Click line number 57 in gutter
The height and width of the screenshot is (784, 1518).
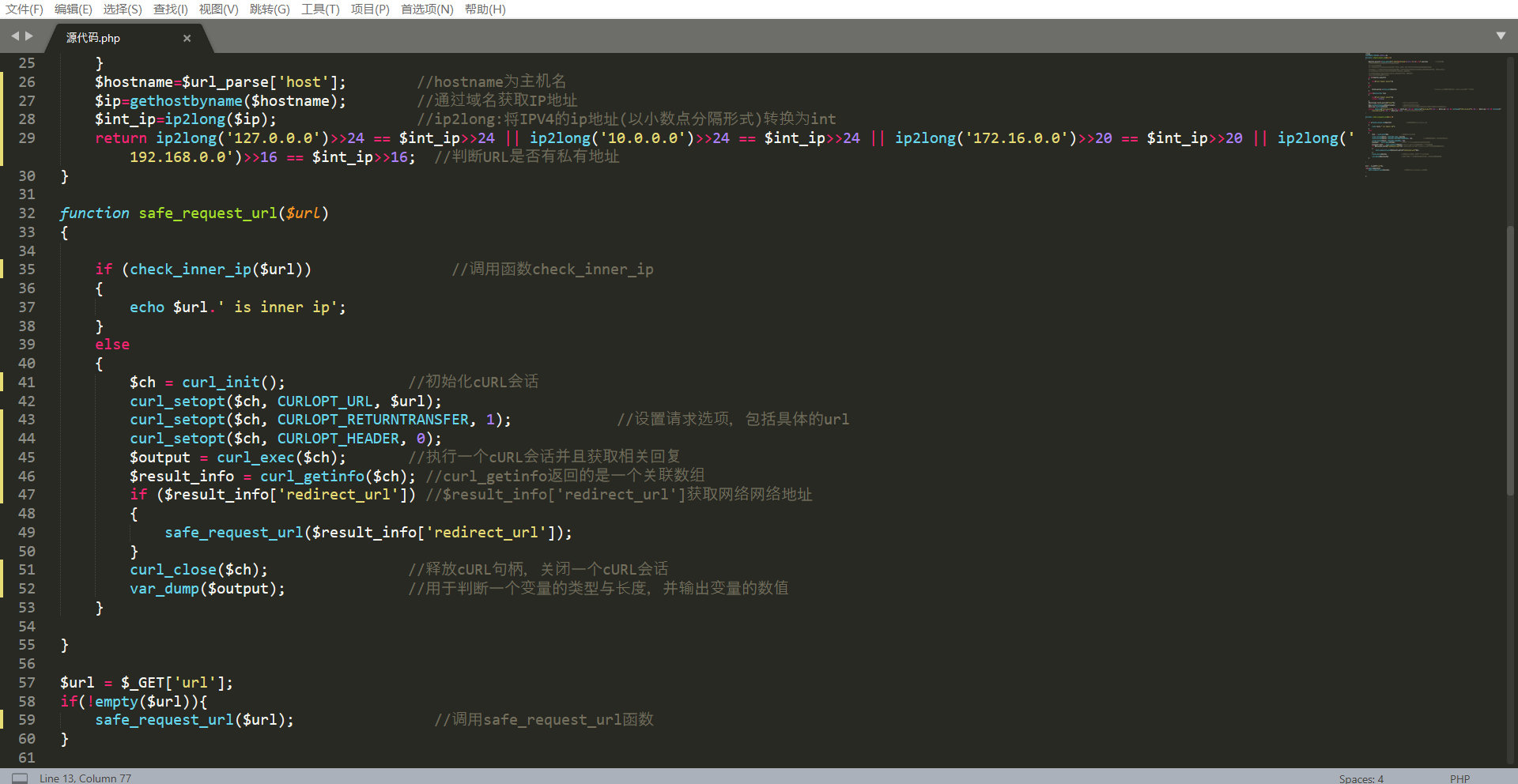pos(27,683)
